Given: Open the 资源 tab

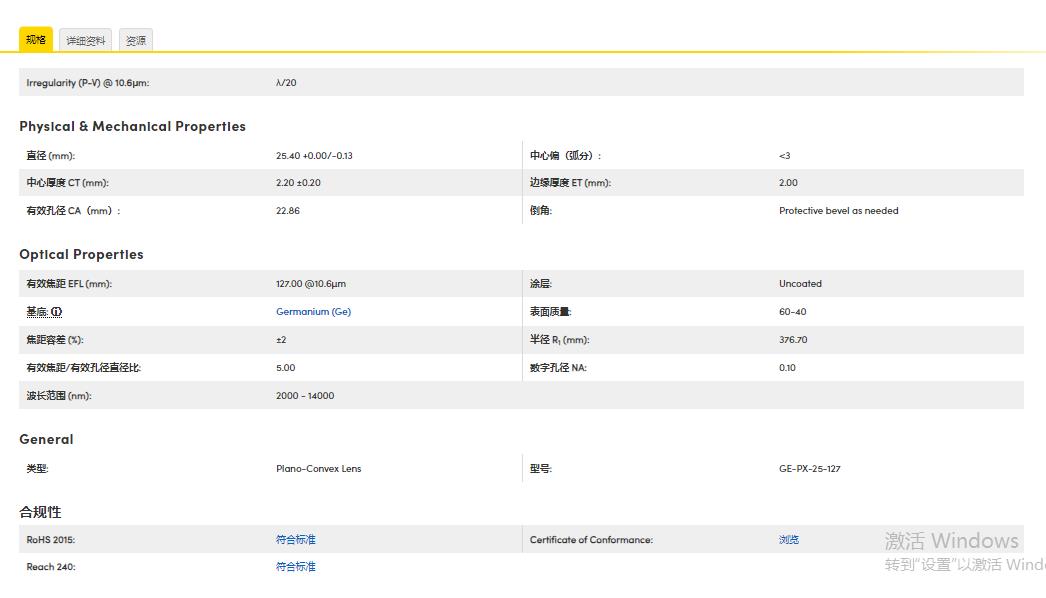Looking at the screenshot, I should click(135, 39).
